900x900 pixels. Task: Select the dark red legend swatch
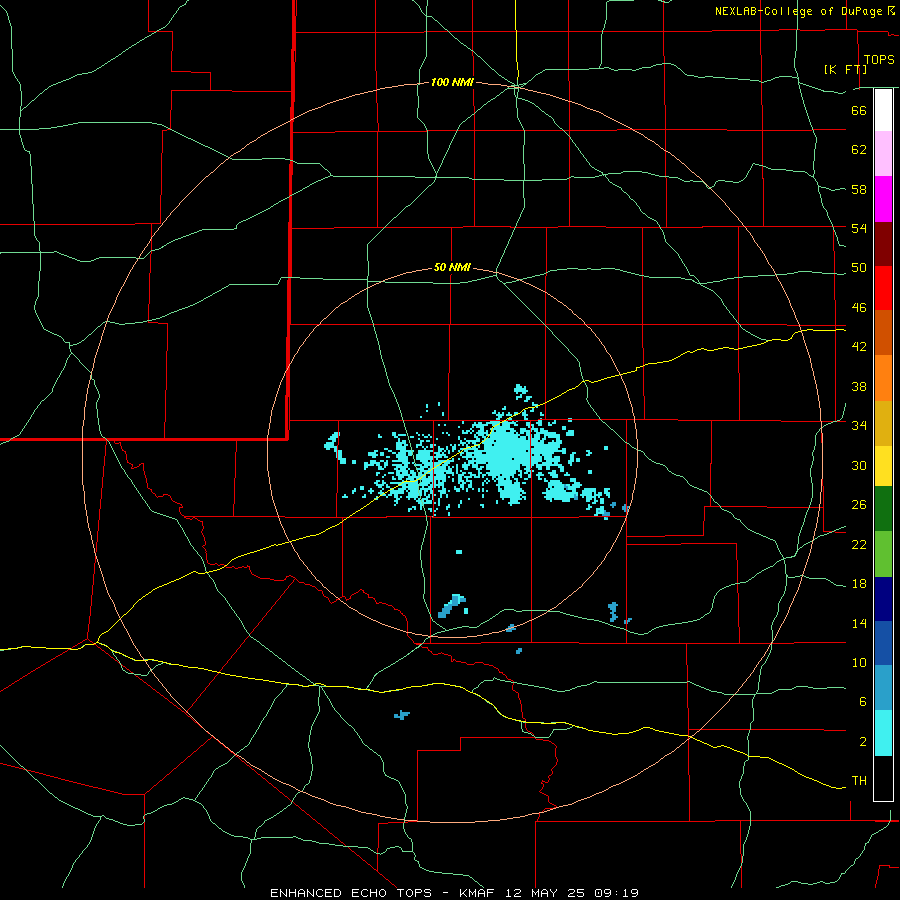click(883, 243)
